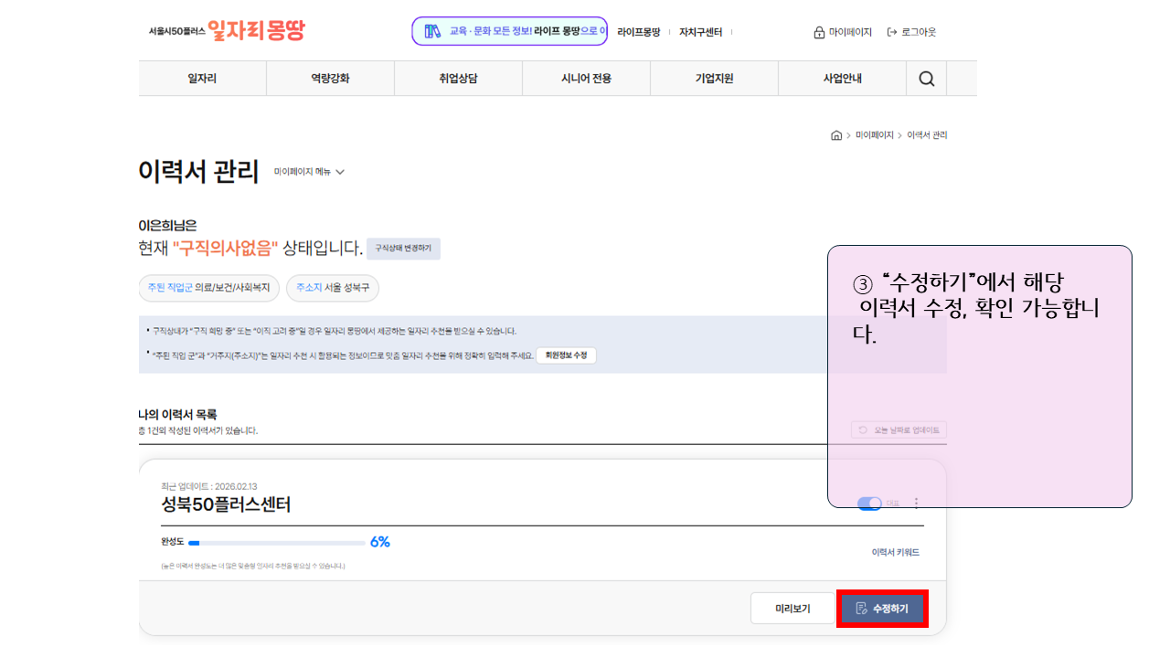Click the search magnifier icon
1170x658 pixels.
[x=926, y=79]
